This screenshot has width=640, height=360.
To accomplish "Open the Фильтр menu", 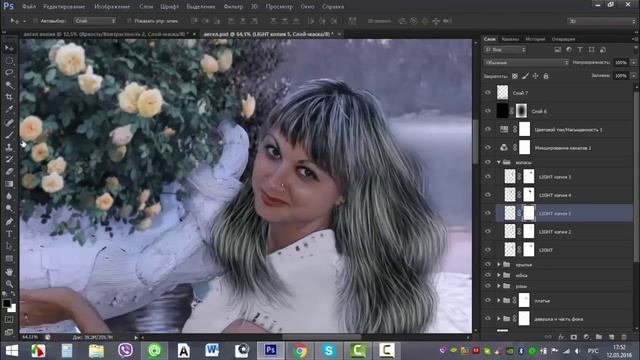I will point(233,7).
